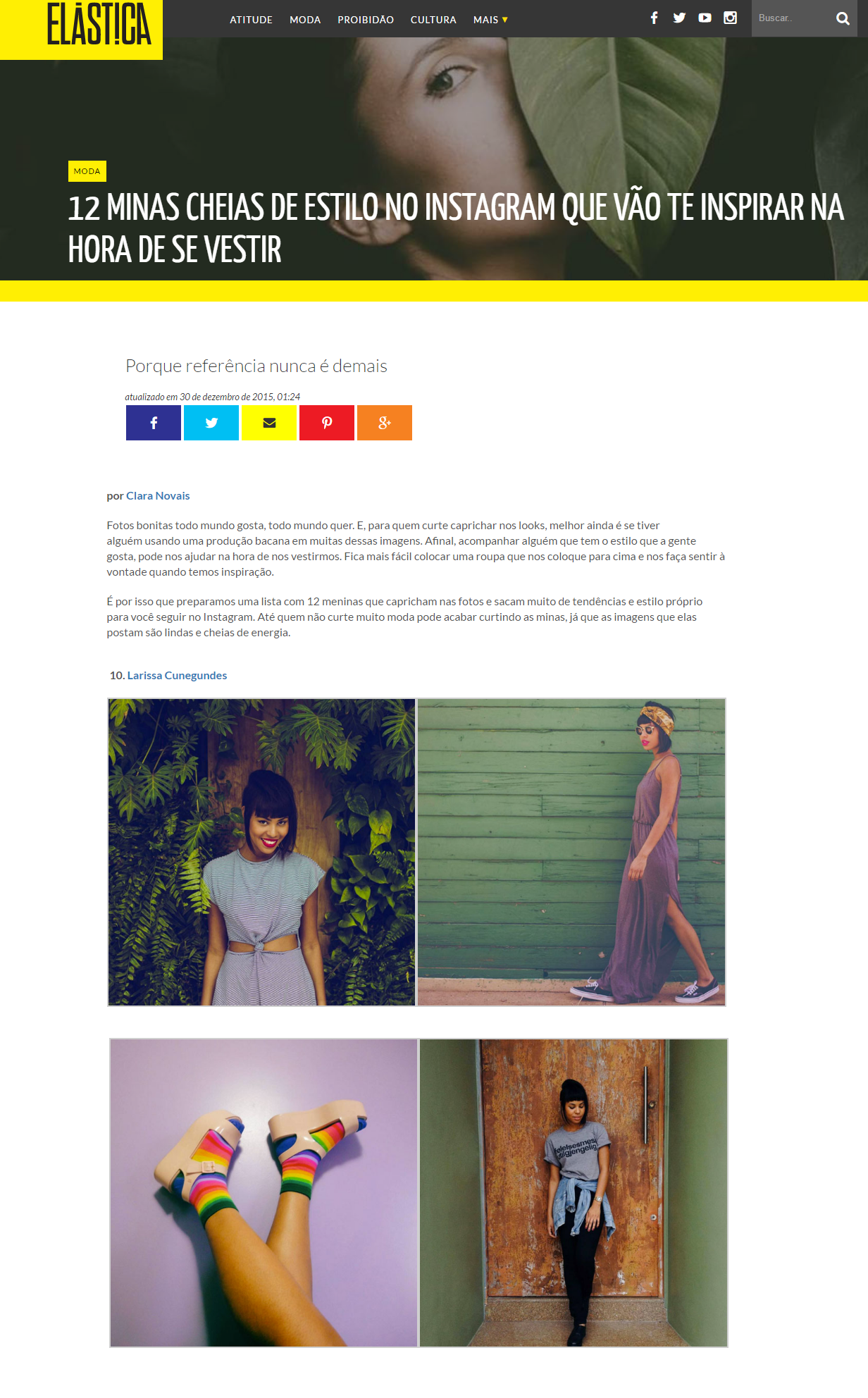Expand the MAIS dropdown menu

490,20
